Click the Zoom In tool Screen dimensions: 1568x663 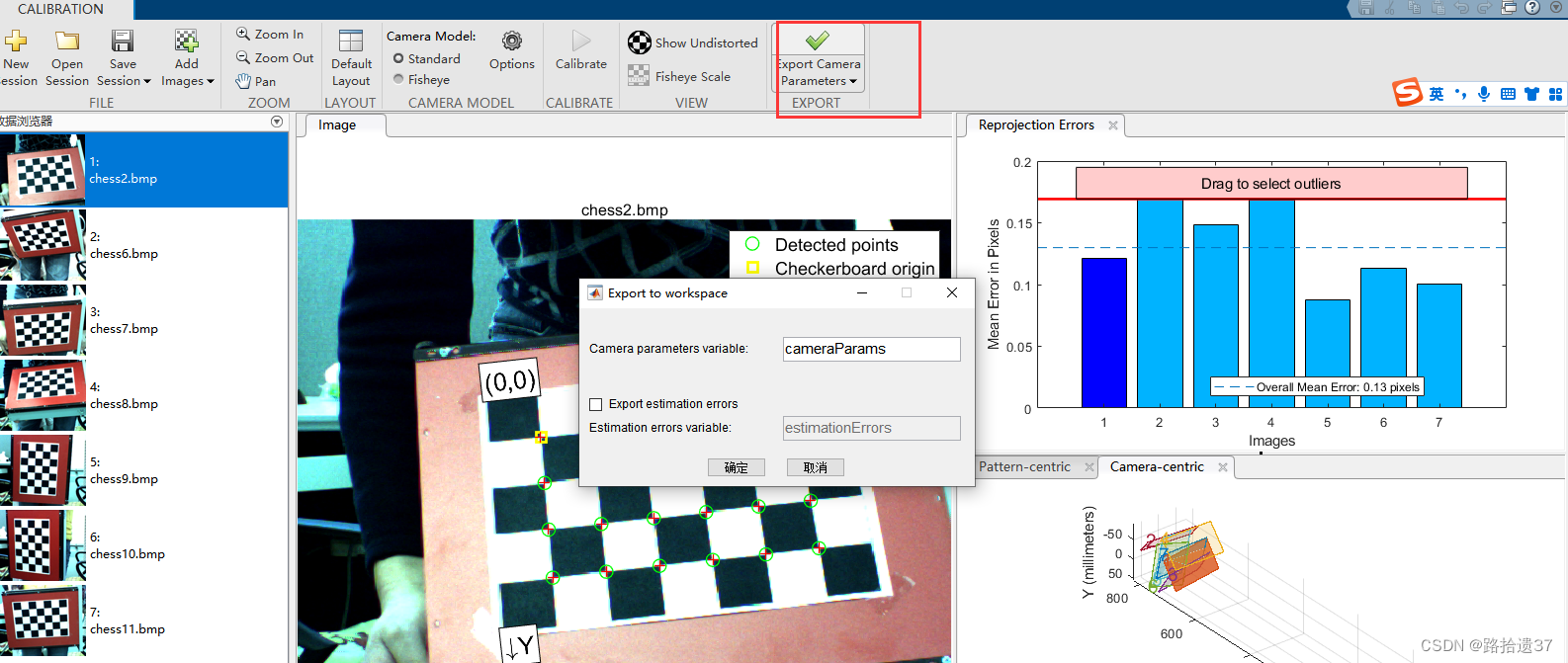[270, 34]
